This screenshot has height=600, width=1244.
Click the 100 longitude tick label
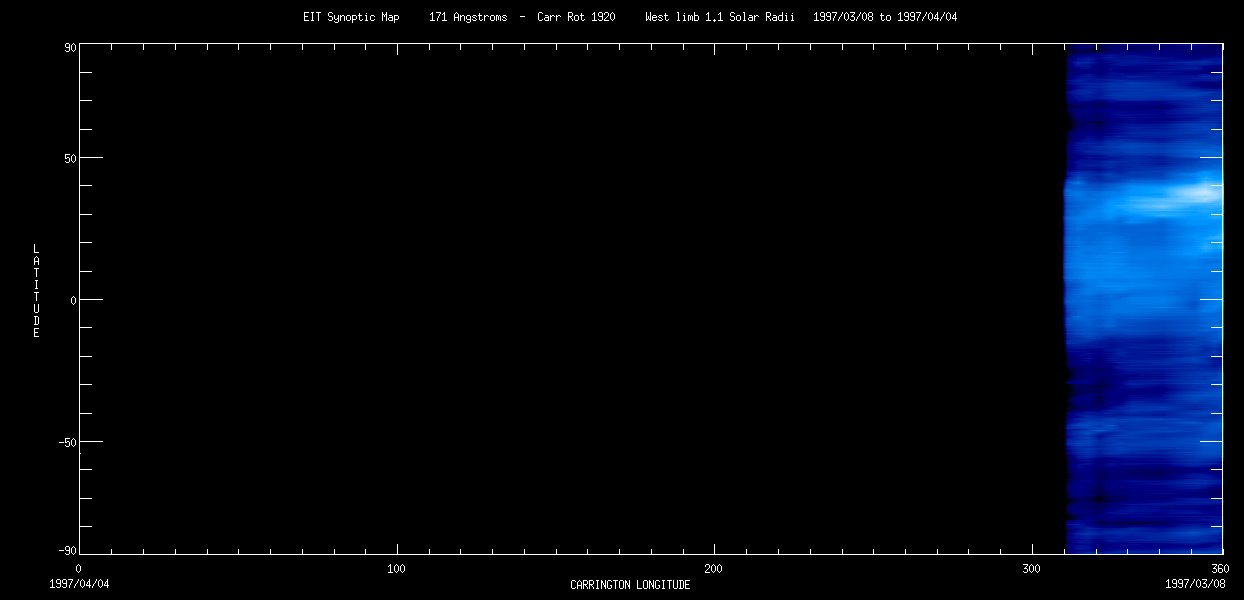396,568
